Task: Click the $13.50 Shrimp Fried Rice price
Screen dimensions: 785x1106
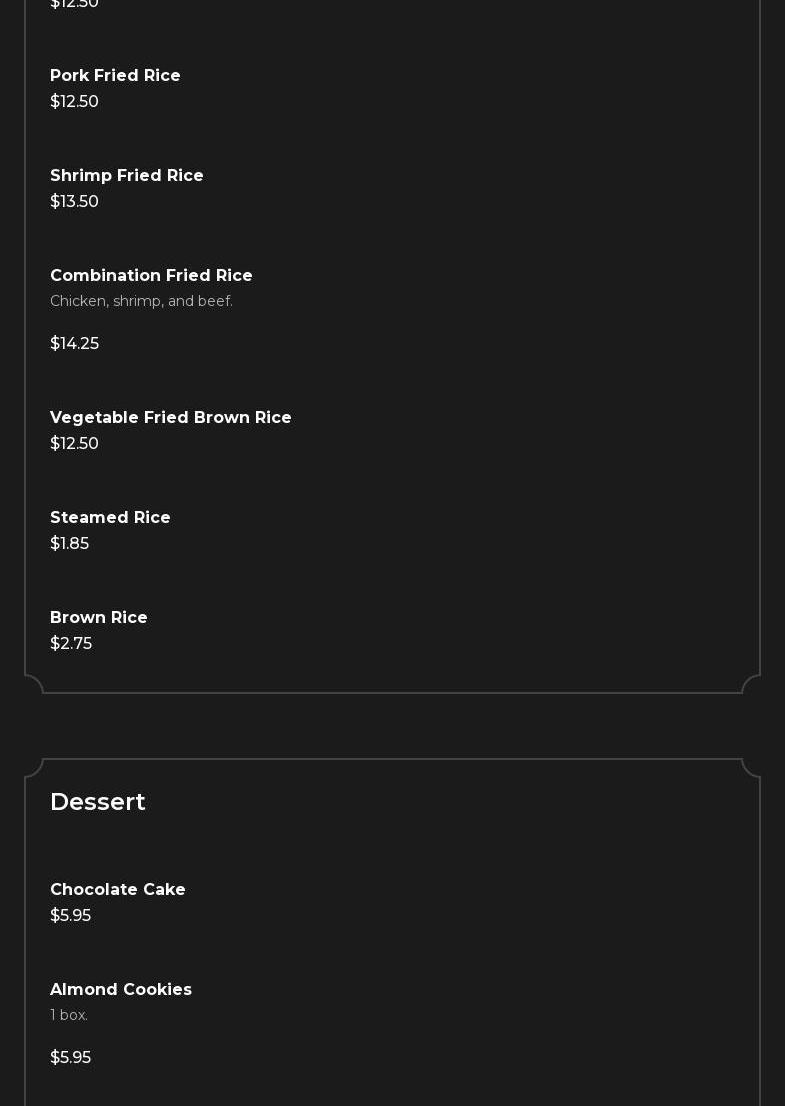Action: [74, 202]
